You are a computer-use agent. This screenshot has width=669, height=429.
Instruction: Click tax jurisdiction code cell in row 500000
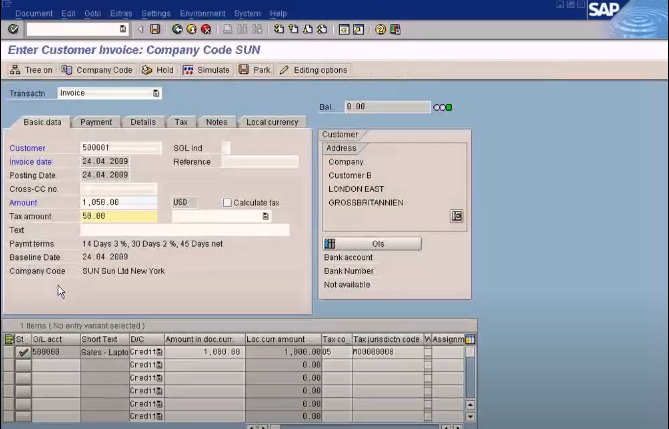(388, 352)
